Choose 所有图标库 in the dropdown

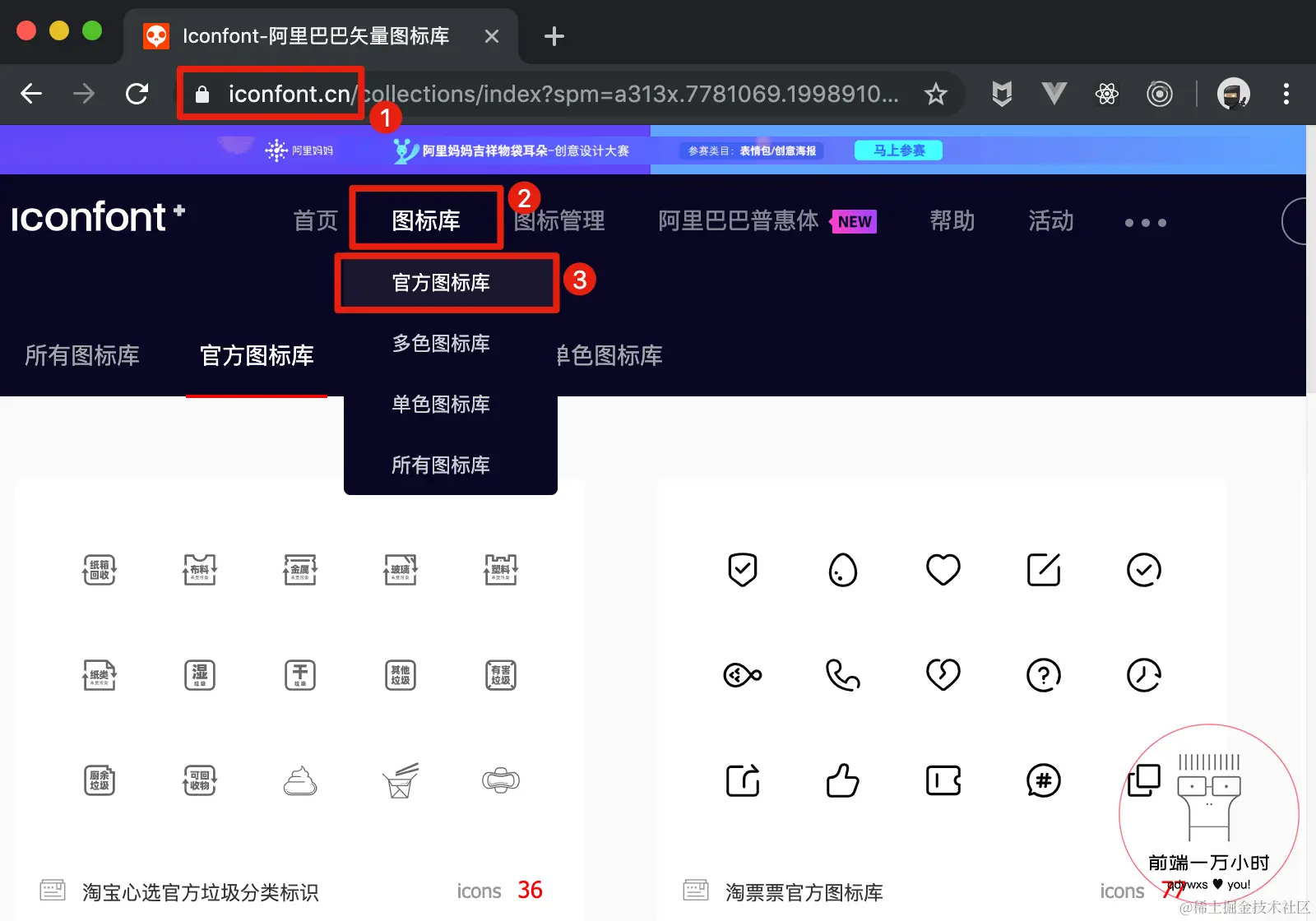point(441,465)
